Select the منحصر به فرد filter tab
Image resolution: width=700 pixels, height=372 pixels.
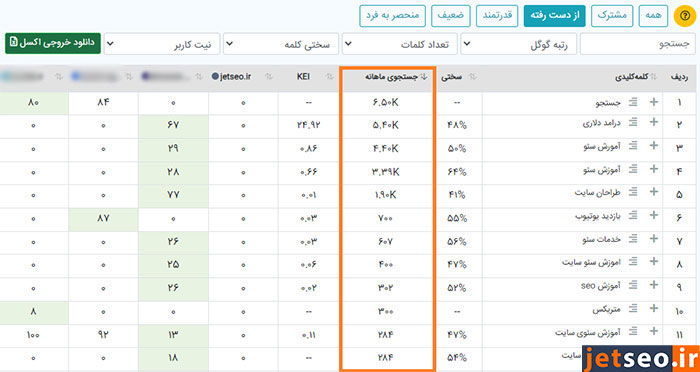click(392, 16)
